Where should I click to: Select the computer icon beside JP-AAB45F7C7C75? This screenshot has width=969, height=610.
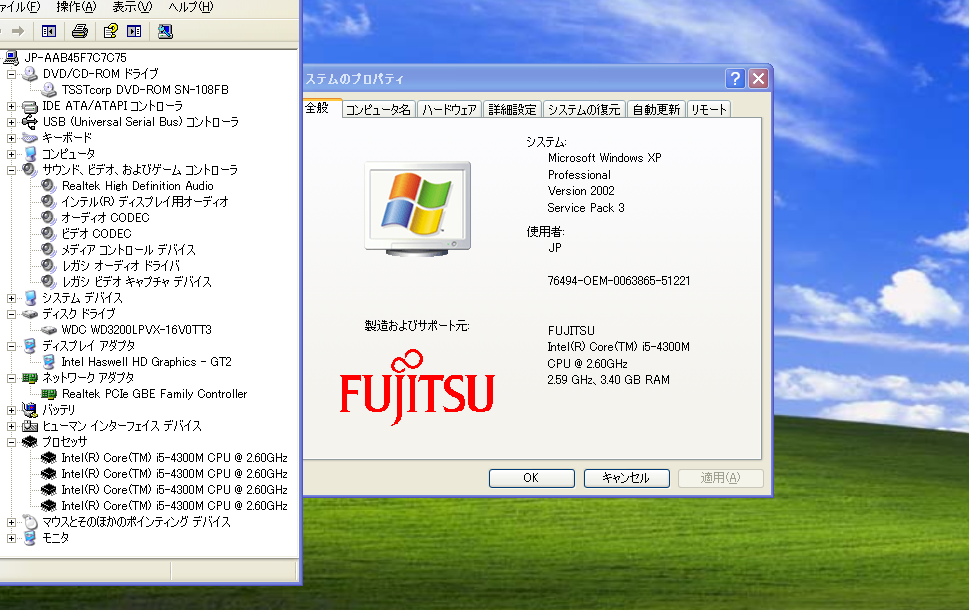pyautogui.click(x=11, y=57)
